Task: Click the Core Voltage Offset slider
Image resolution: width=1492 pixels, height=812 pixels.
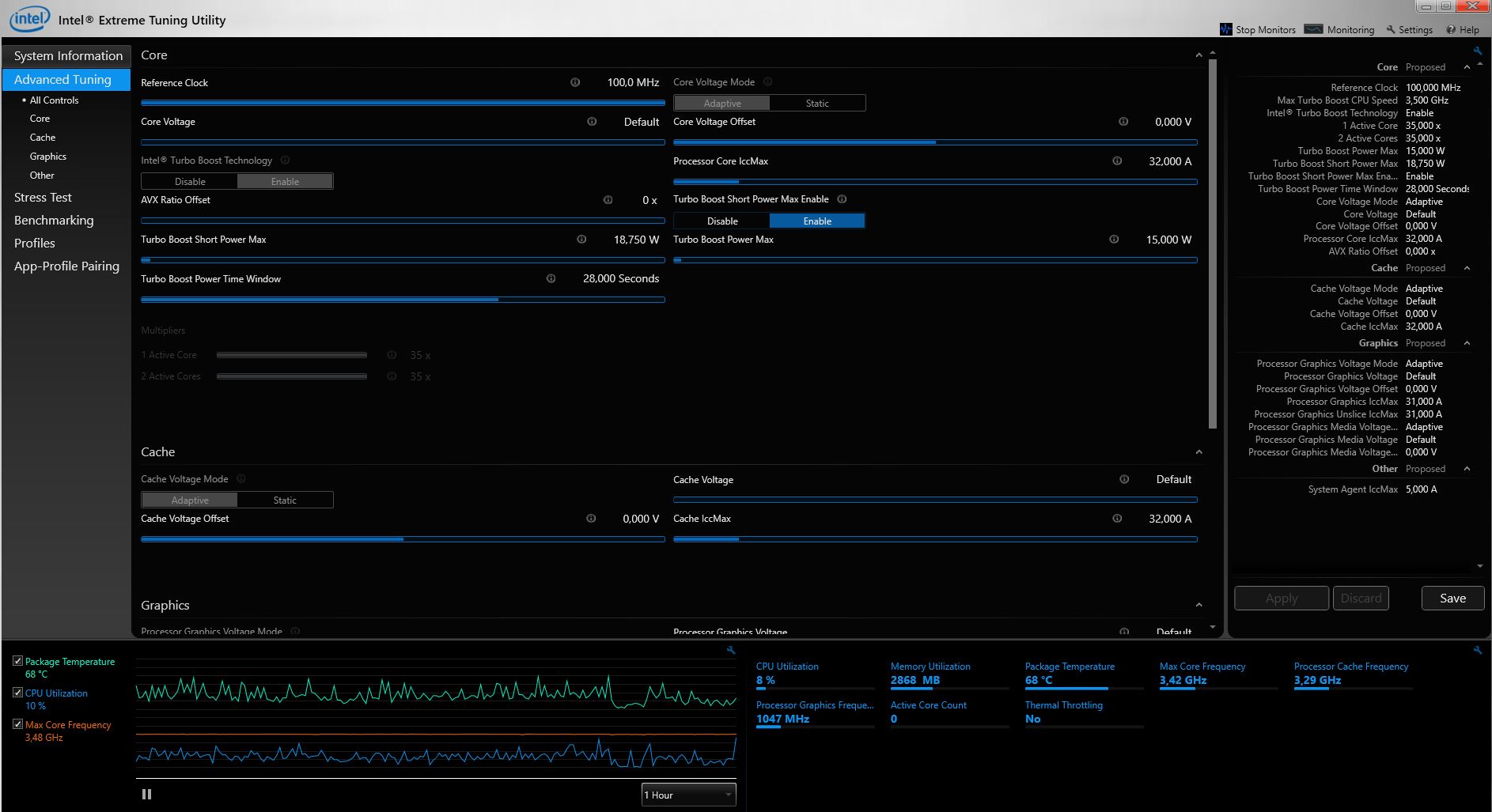Action: pos(934,142)
